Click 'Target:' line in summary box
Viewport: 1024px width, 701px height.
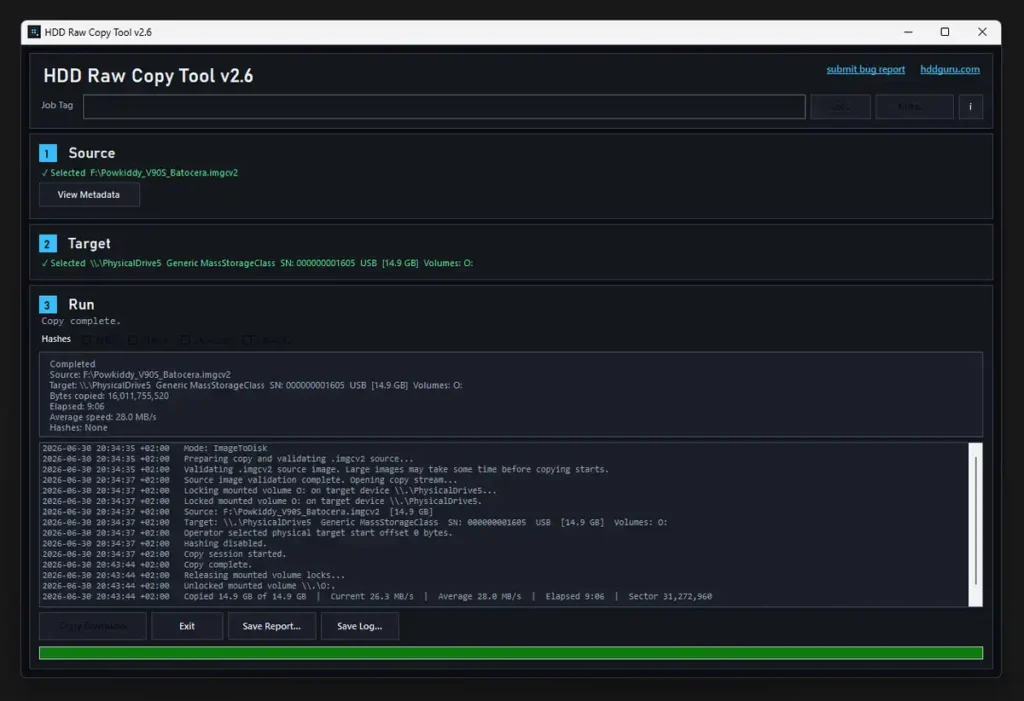tap(256, 385)
